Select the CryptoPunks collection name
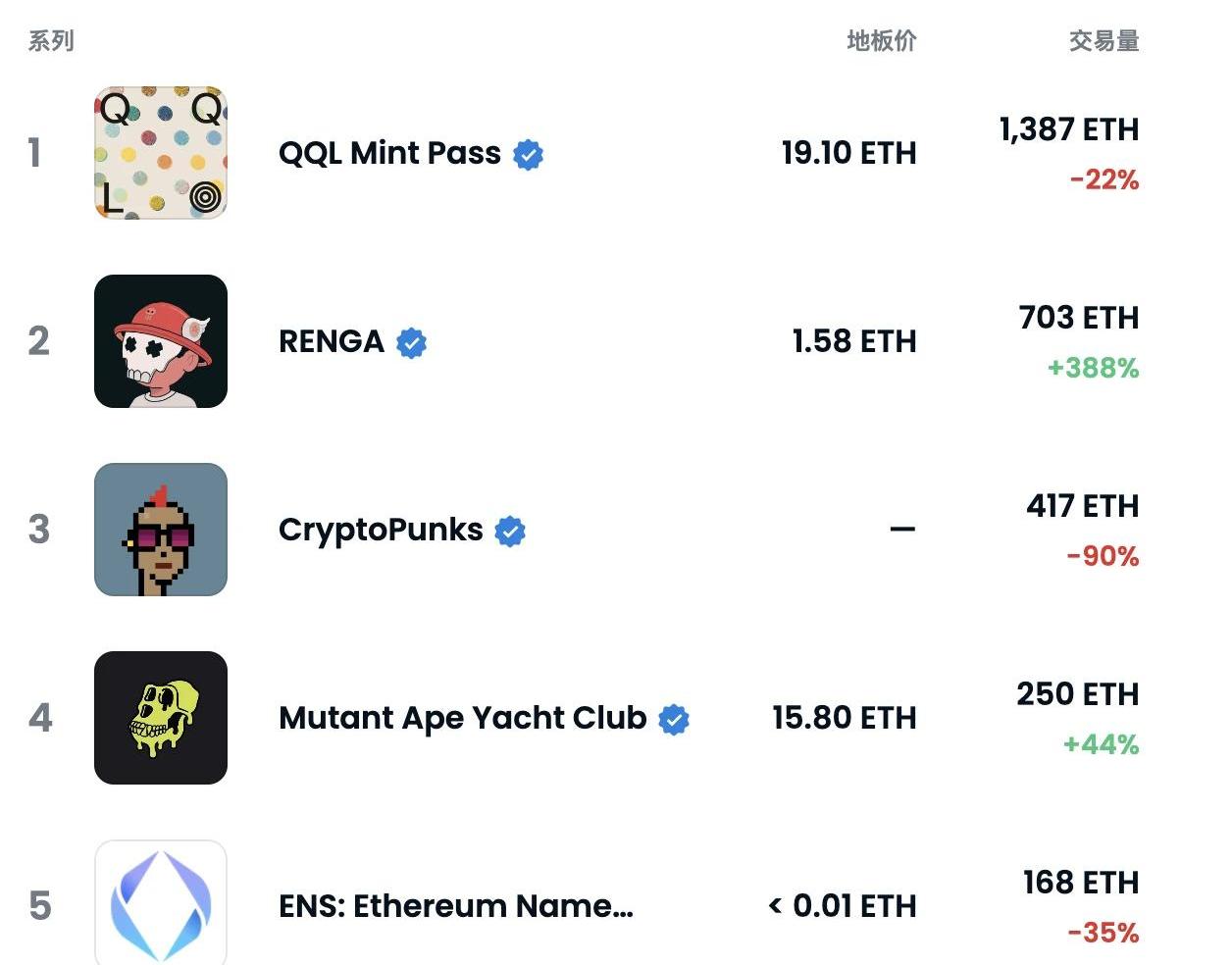Image resolution: width=1232 pixels, height=965 pixels. pos(381,530)
